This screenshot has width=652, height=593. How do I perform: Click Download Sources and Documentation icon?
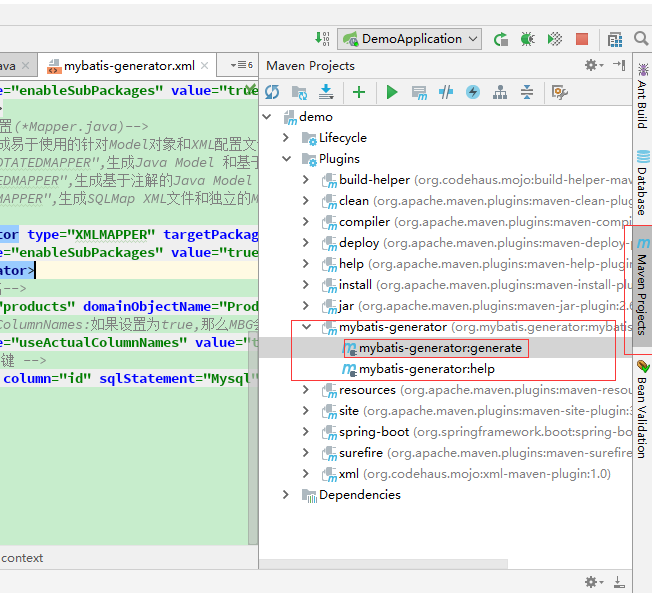(x=325, y=92)
